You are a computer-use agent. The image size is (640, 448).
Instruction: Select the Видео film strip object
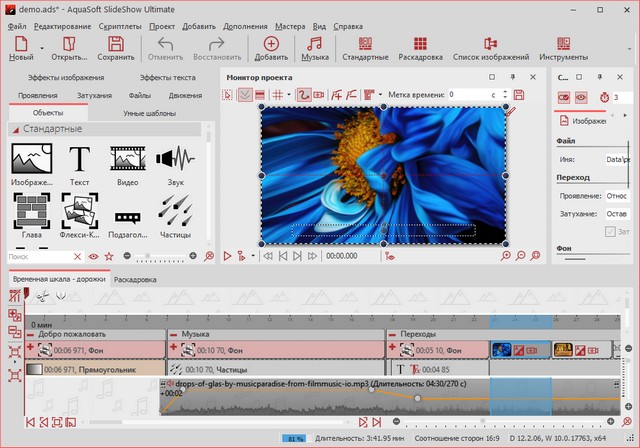coord(128,160)
